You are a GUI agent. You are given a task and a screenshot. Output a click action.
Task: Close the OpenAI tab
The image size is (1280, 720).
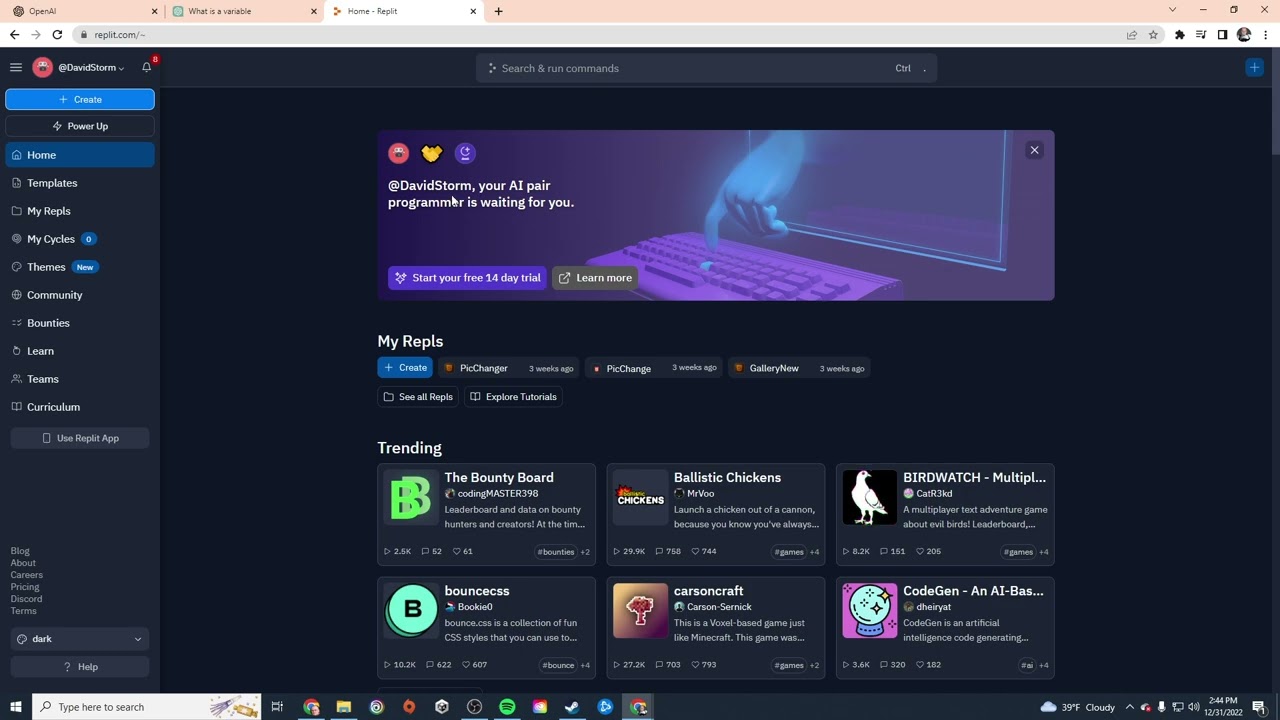(x=154, y=11)
